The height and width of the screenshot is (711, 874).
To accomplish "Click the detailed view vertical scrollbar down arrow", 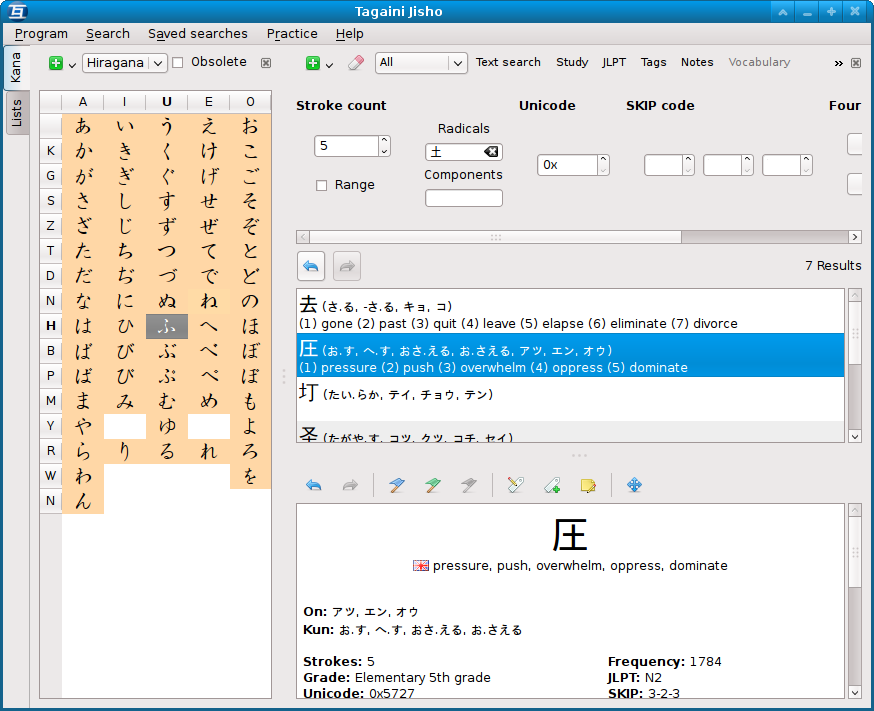I will [x=854, y=692].
